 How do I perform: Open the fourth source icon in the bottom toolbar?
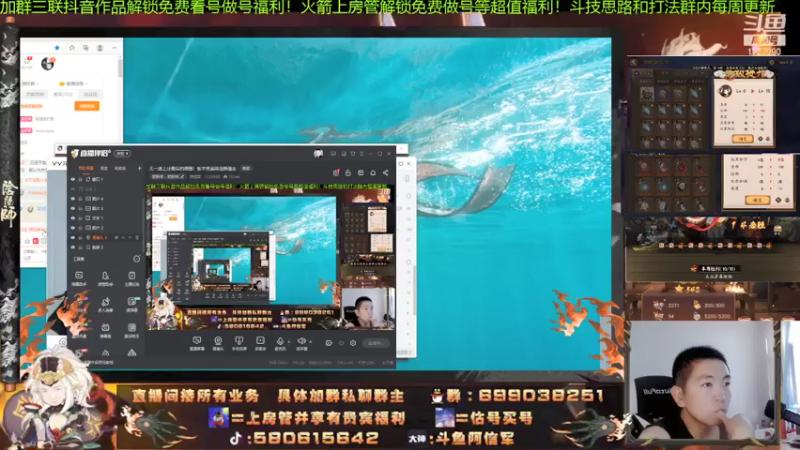[x=260, y=340]
